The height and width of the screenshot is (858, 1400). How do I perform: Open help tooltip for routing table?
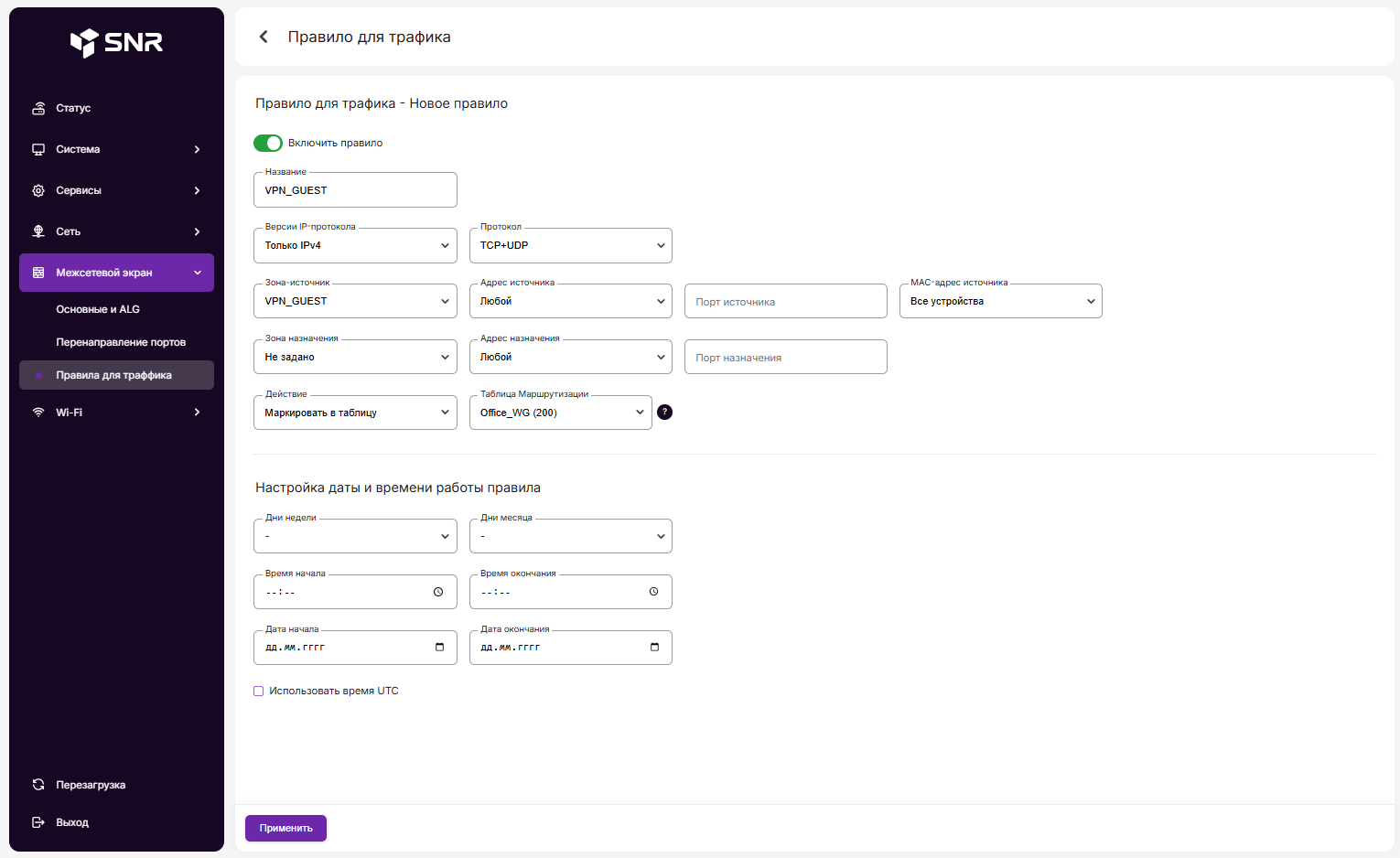pyautogui.click(x=665, y=413)
